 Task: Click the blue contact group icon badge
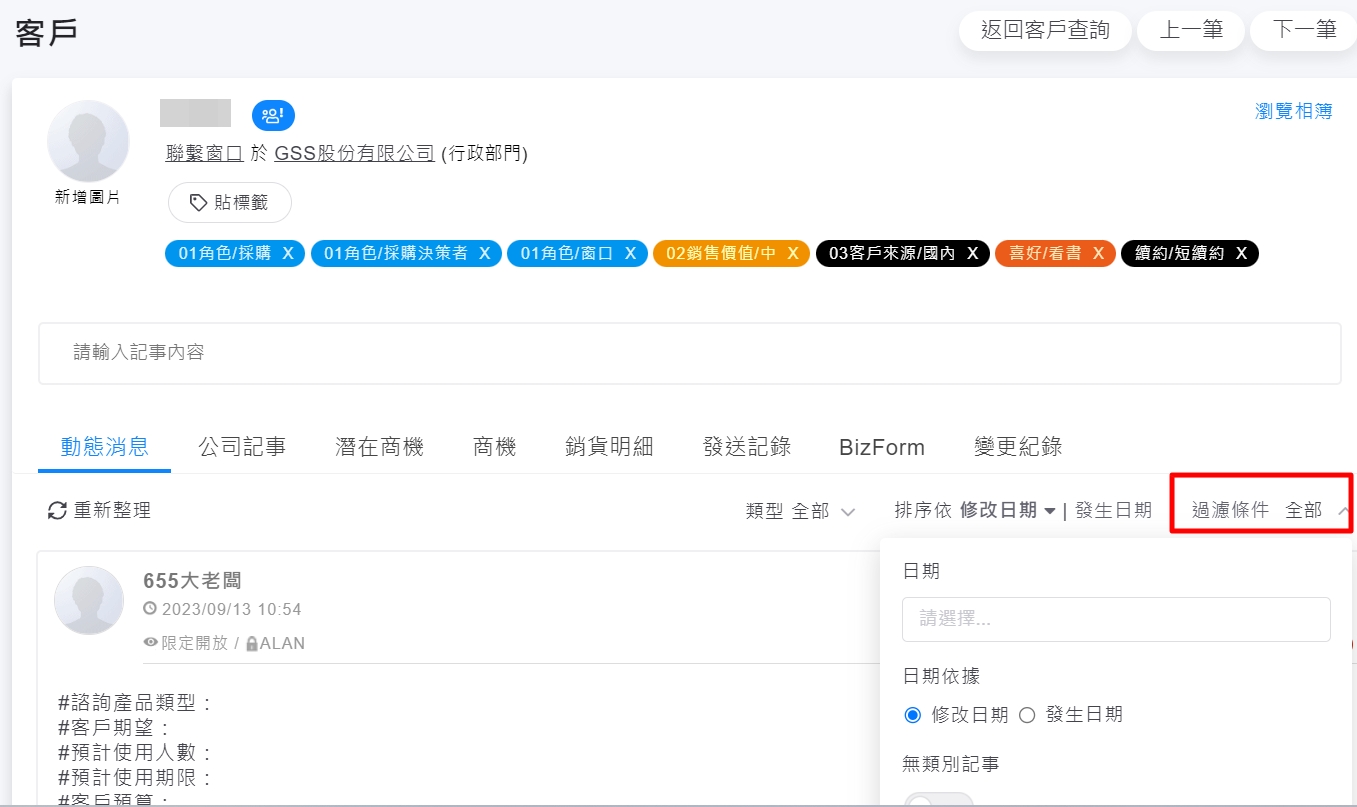(273, 115)
